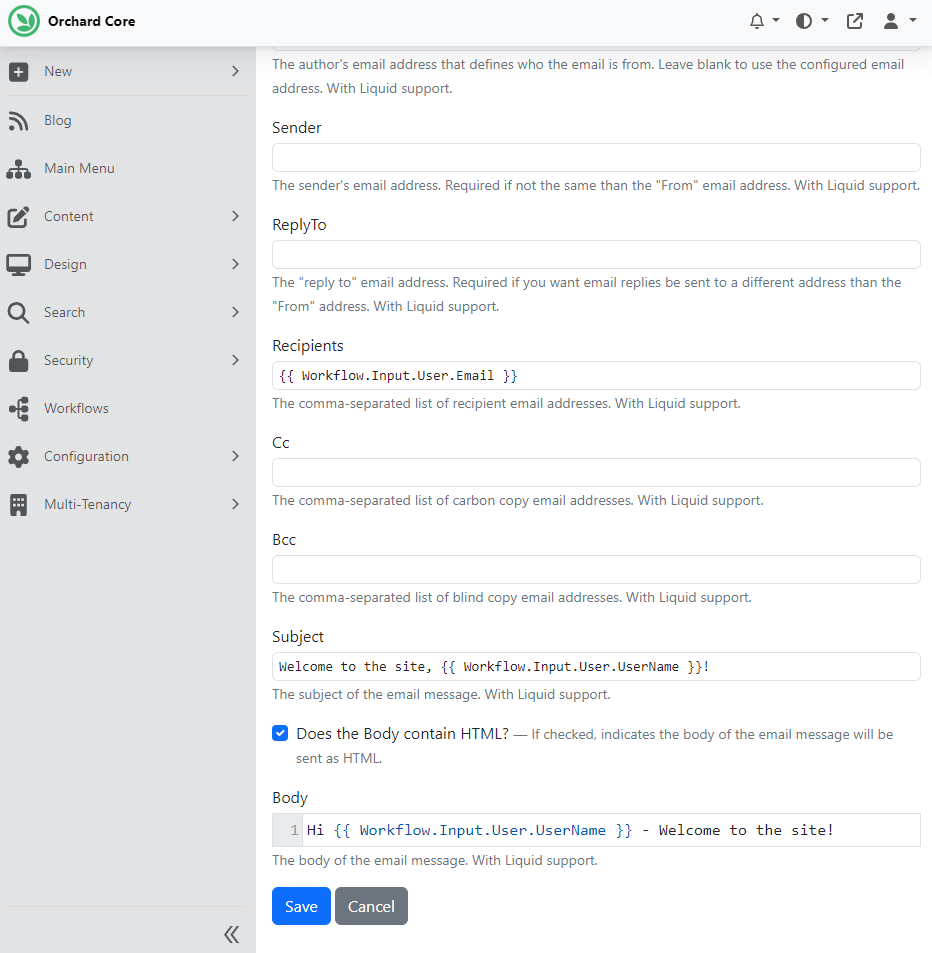
Task: Focus the Sender input field
Action: pos(596,158)
